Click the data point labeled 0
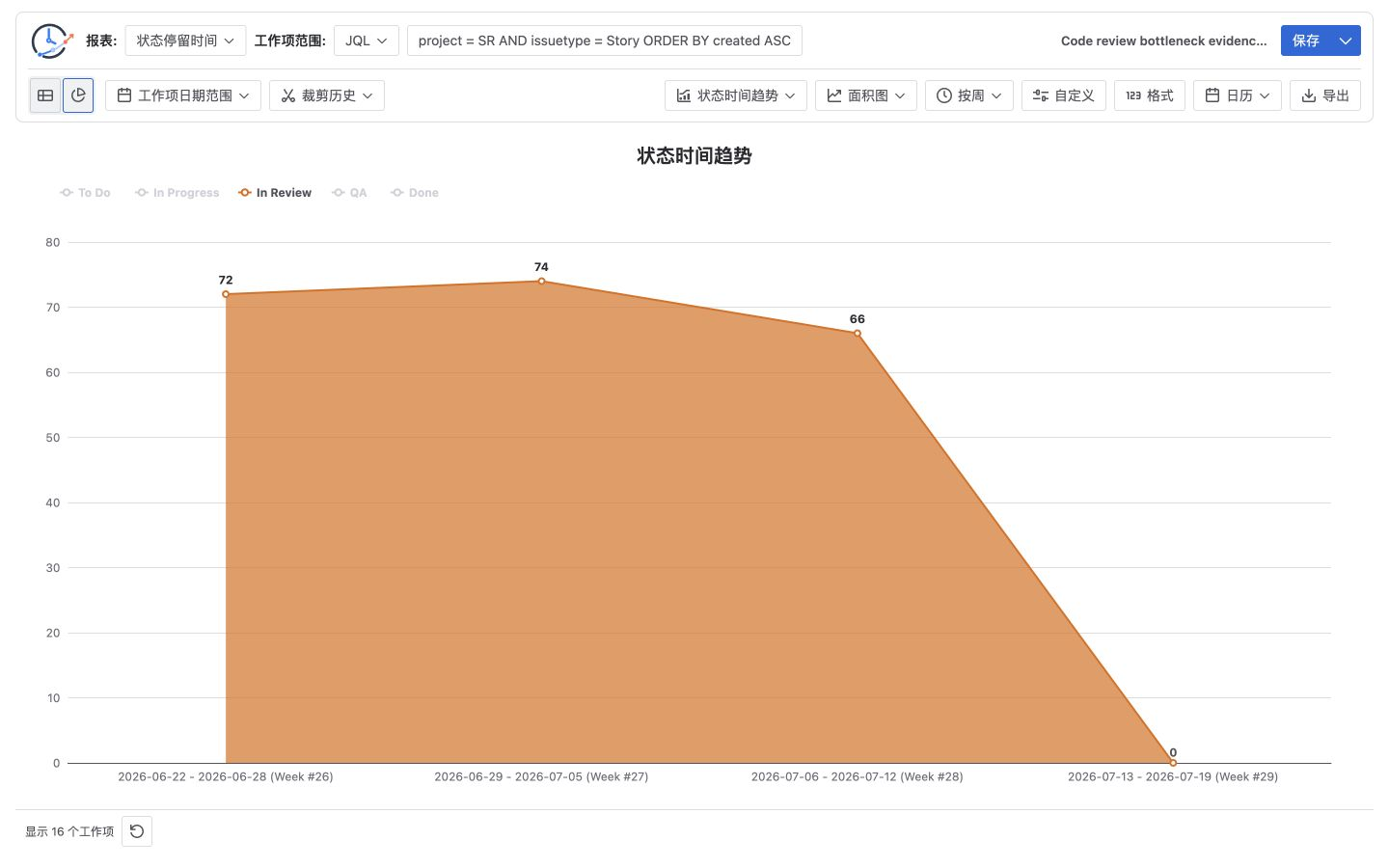 coord(1173,763)
